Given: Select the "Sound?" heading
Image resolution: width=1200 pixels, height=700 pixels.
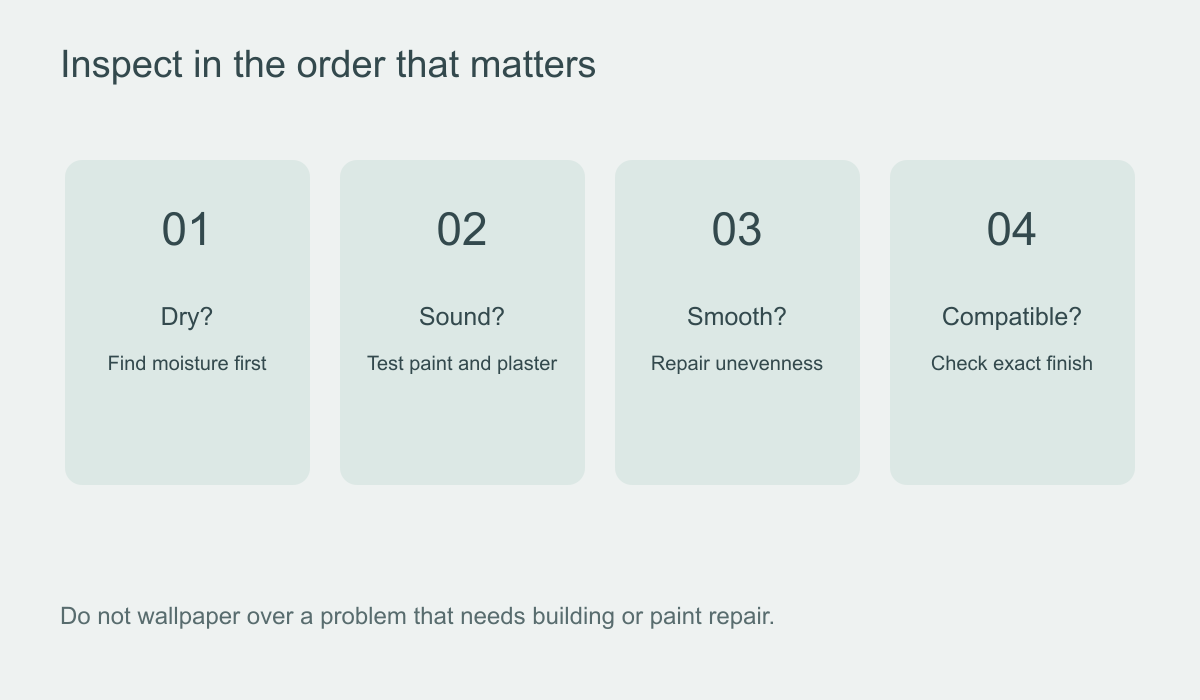Looking at the screenshot, I should pos(462,317).
